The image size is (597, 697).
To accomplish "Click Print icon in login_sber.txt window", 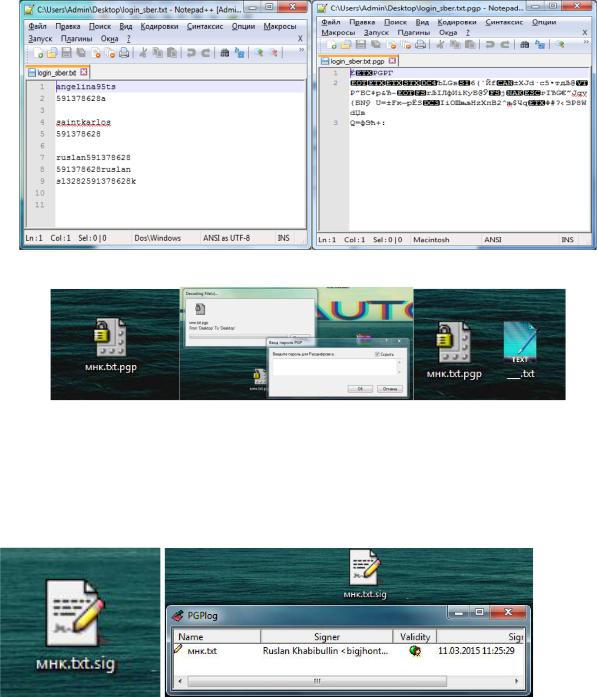I will [124, 53].
